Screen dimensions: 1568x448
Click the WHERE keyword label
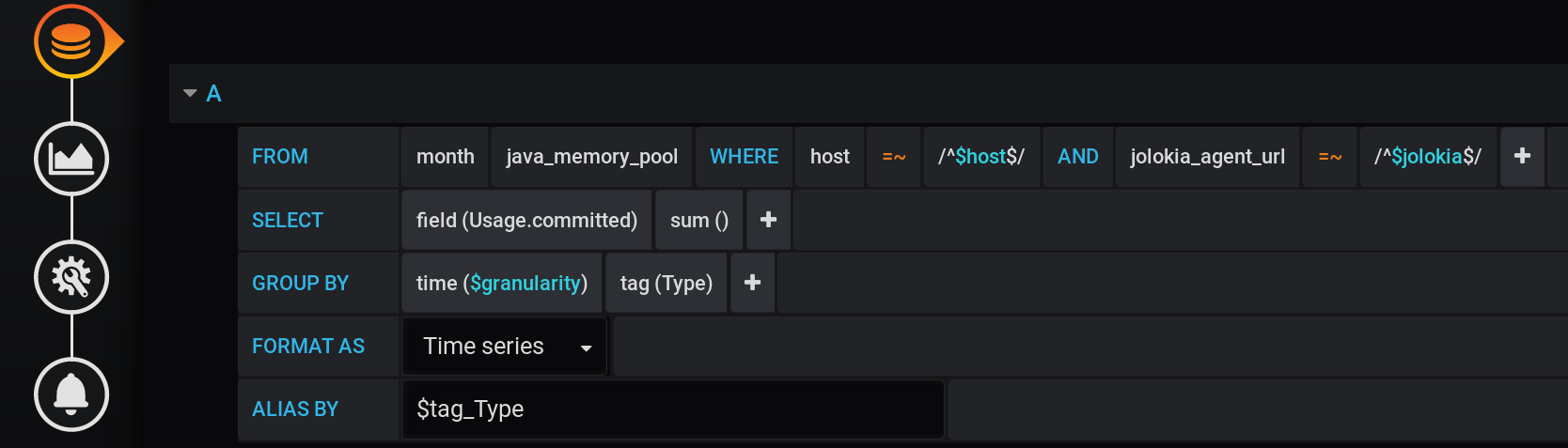coord(744,157)
